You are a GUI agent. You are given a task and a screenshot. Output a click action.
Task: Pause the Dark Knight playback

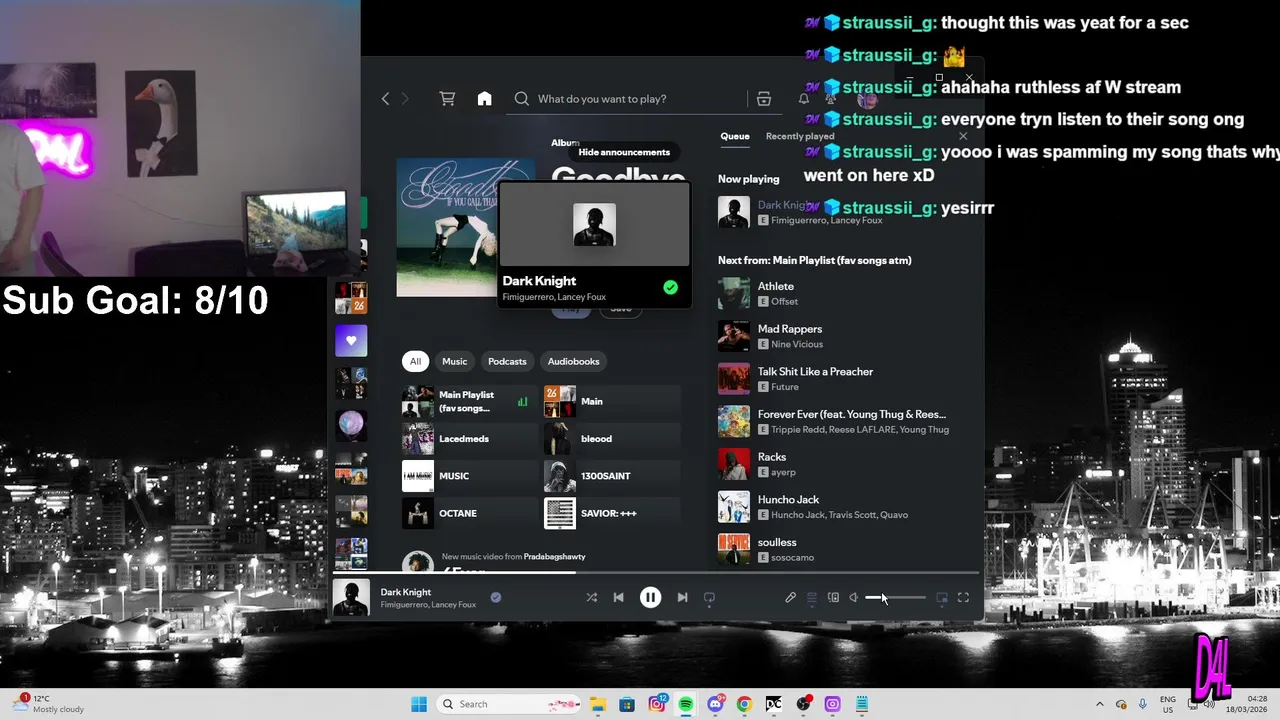tap(650, 597)
